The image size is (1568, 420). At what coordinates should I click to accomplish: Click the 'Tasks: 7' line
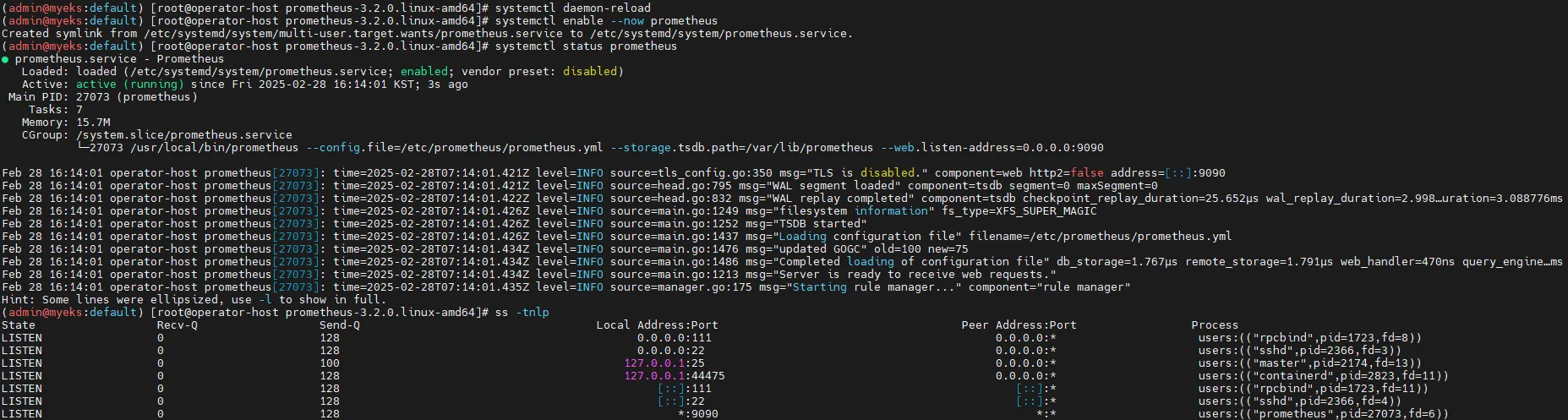[x=56, y=109]
